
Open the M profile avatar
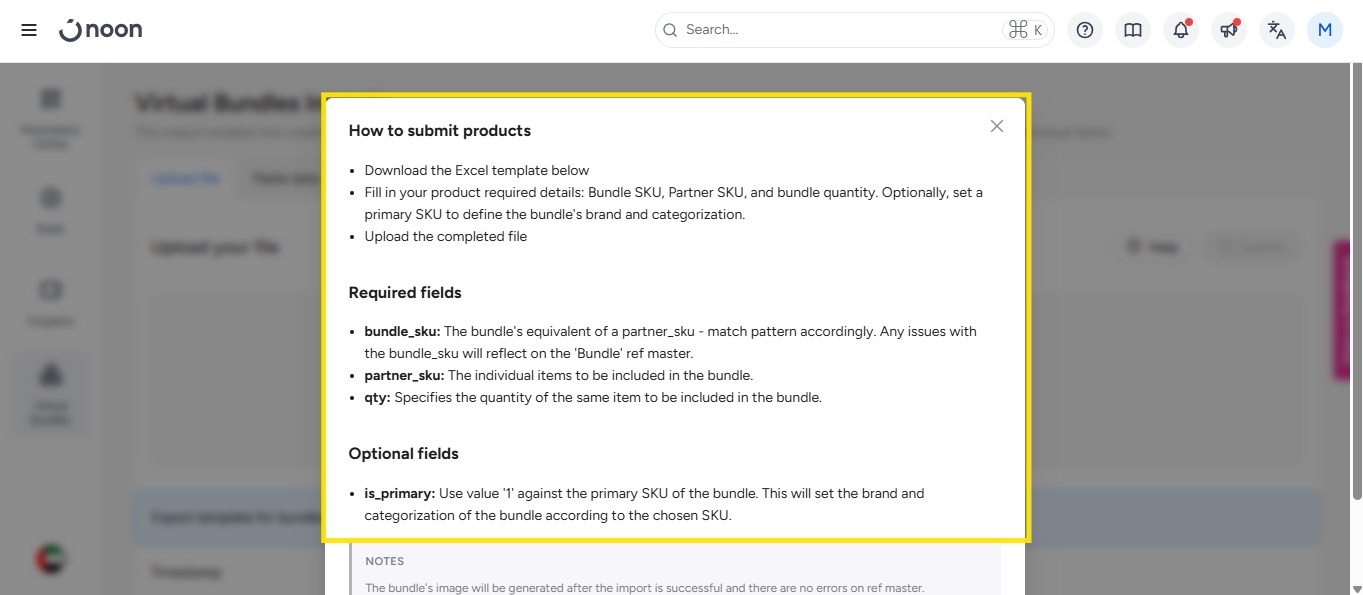point(1325,30)
